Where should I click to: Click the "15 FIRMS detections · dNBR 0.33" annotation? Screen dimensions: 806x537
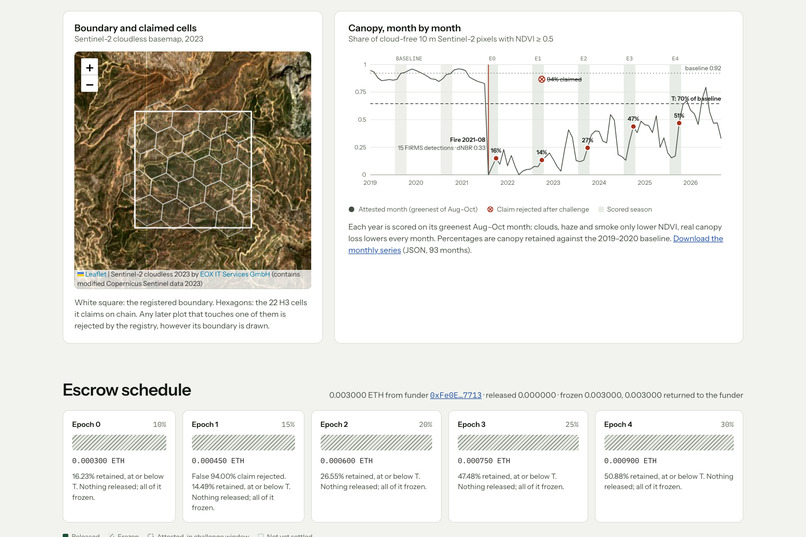pos(441,148)
